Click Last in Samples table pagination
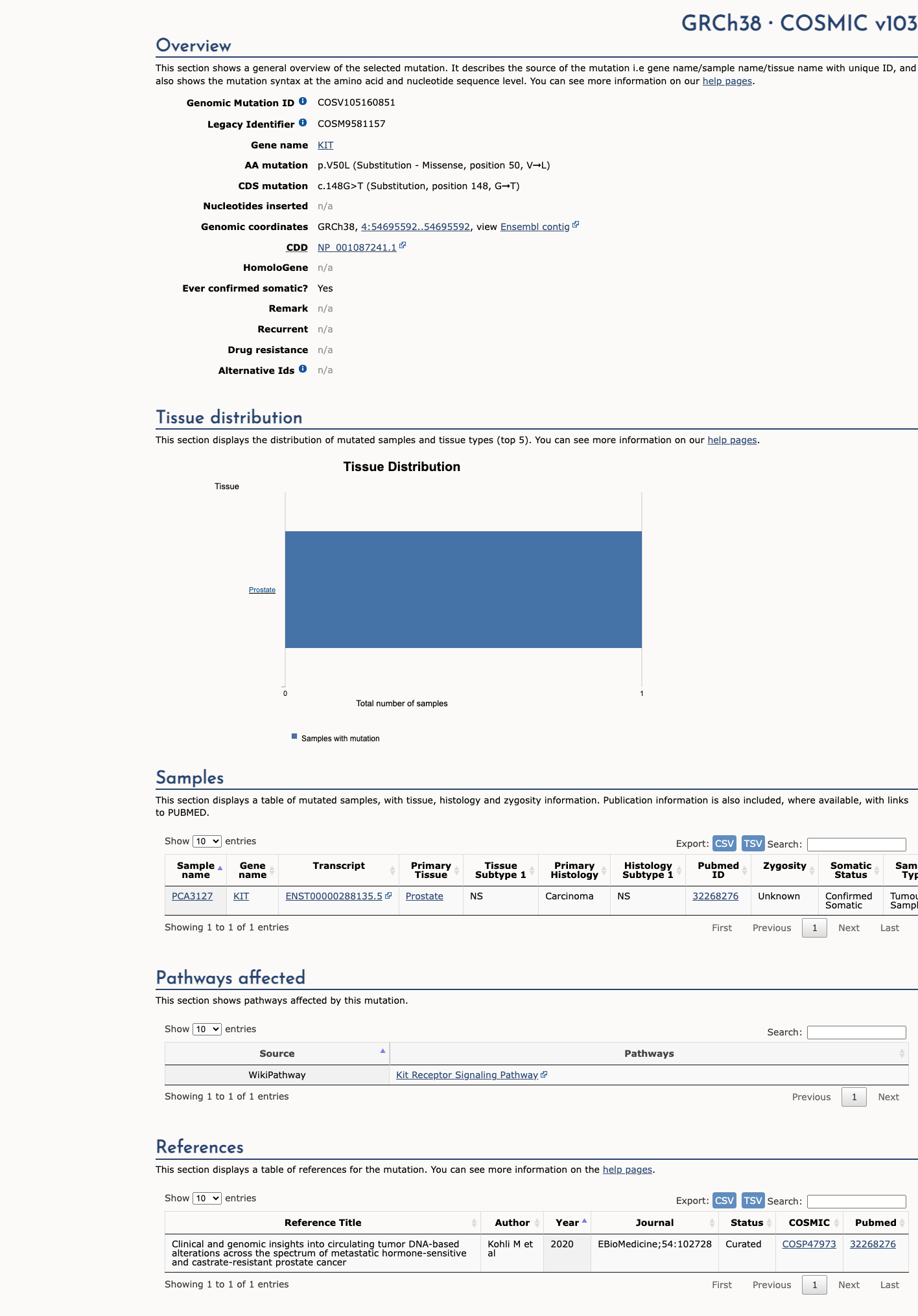 pyautogui.click(x=889, y=928)
